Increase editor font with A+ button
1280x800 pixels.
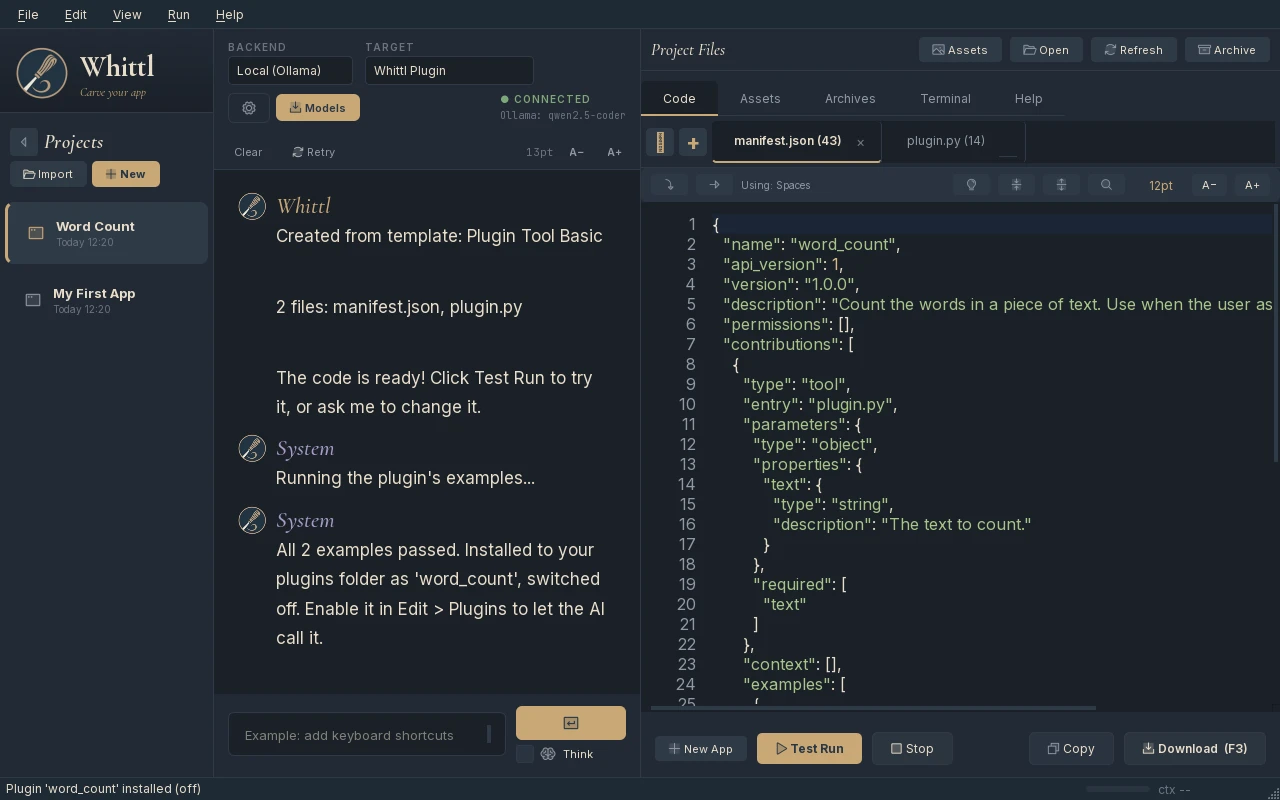[x=1252, y=185]
